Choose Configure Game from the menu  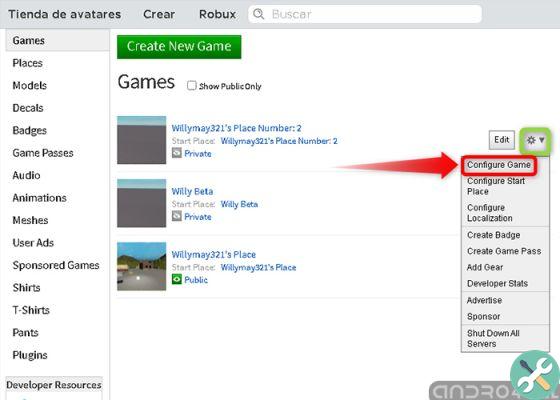[x=499, y=165]
